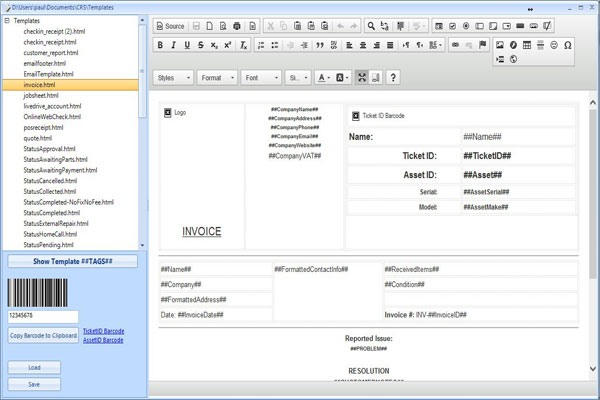Insert an Anchor flag
This screenshot has width=600, height=400.
pos(483,45)
